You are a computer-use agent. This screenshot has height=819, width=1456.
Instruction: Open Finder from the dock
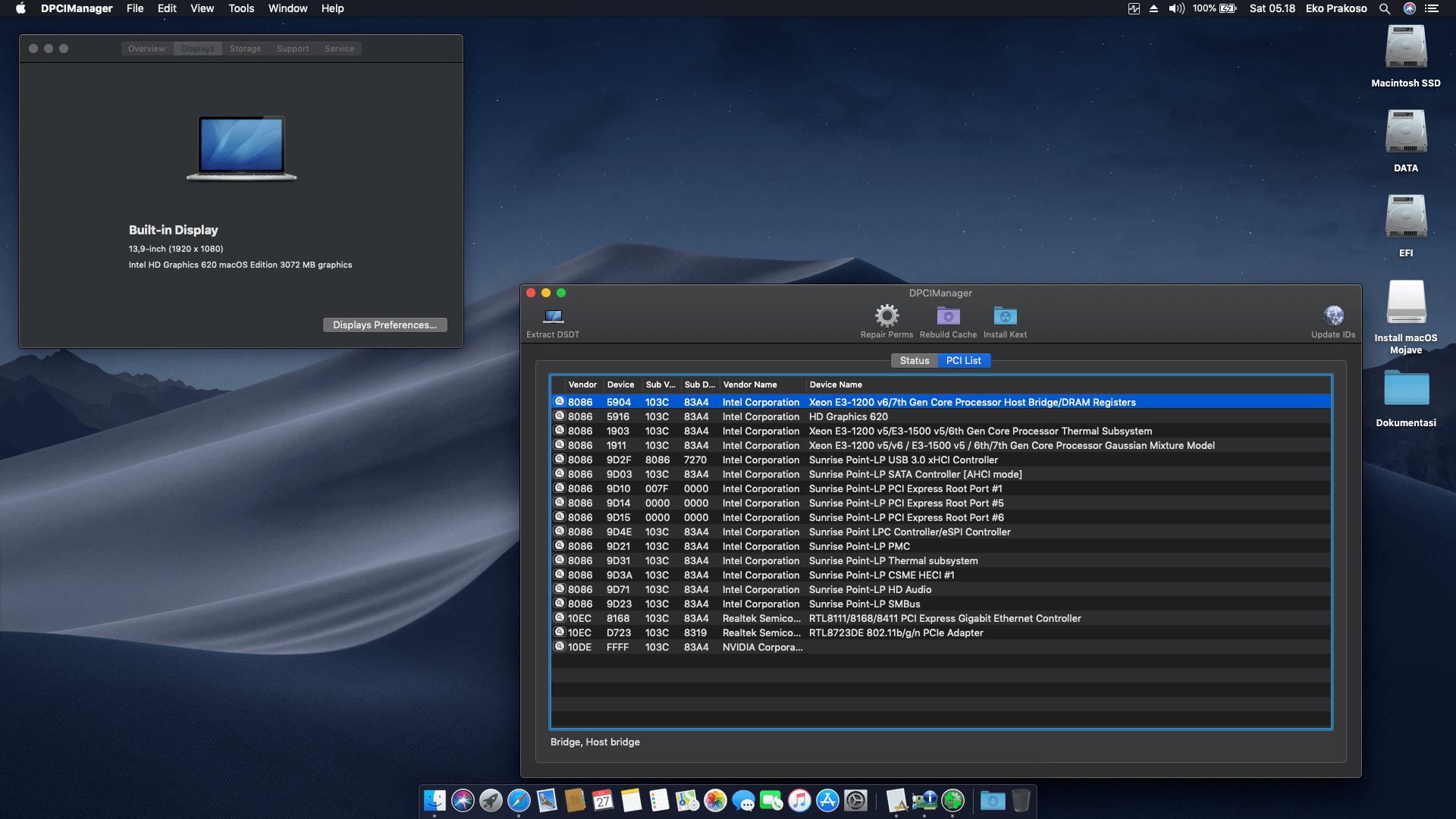coord(435,800)
